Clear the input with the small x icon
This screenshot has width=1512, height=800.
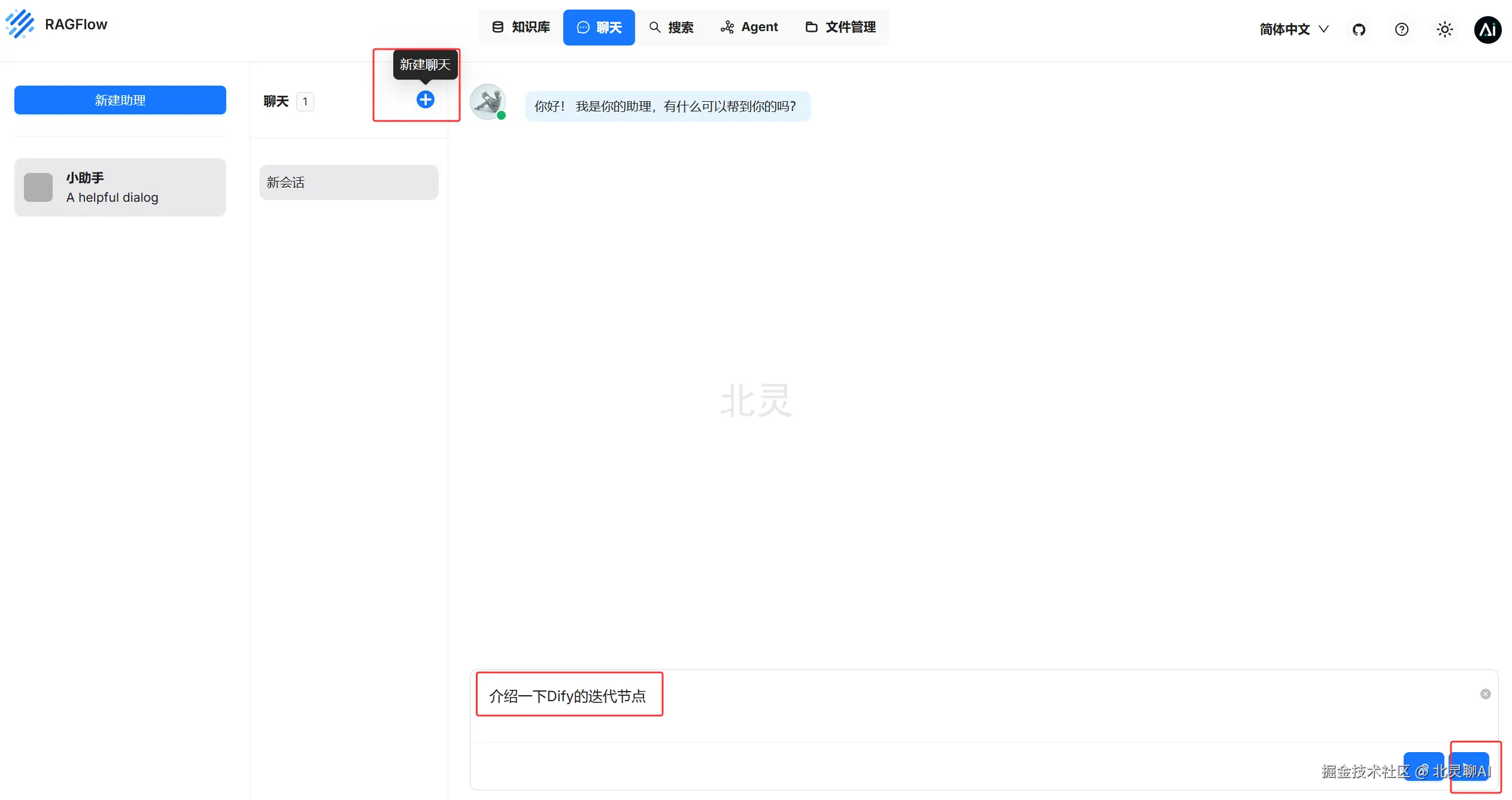(x=1485, y=693)
